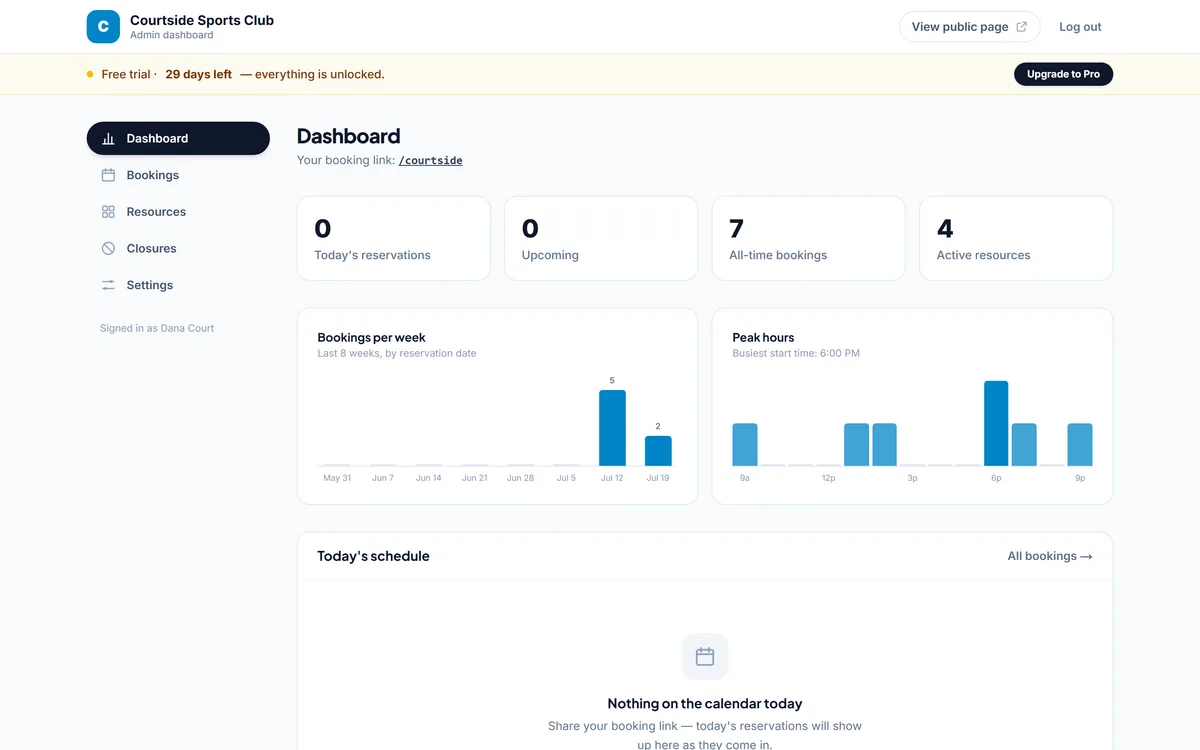Click the 'Peak hours' chart title

(x=763, y=337)
